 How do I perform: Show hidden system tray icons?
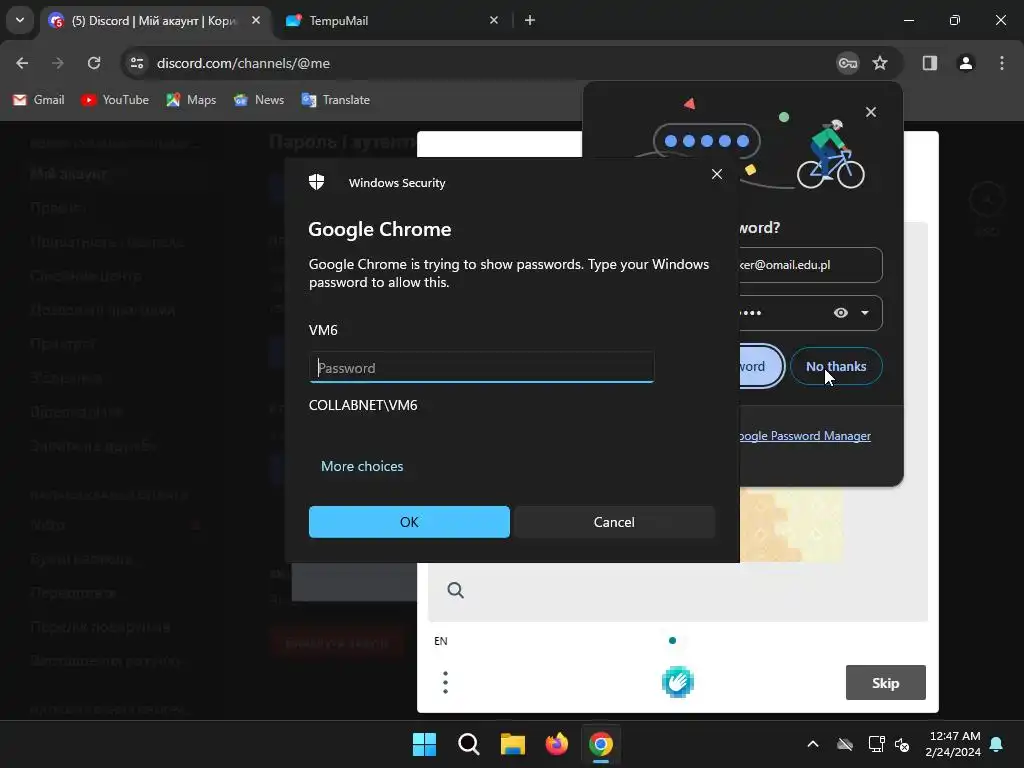(813, 744)
